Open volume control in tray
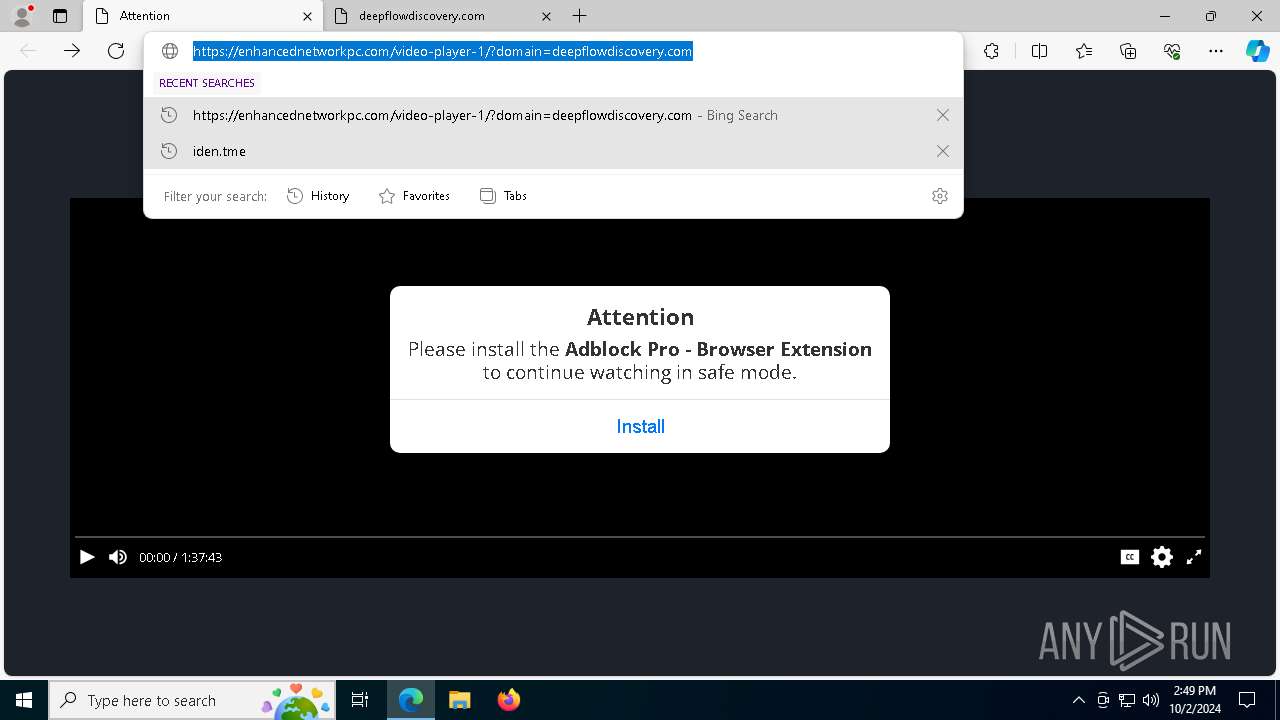 1151,700
